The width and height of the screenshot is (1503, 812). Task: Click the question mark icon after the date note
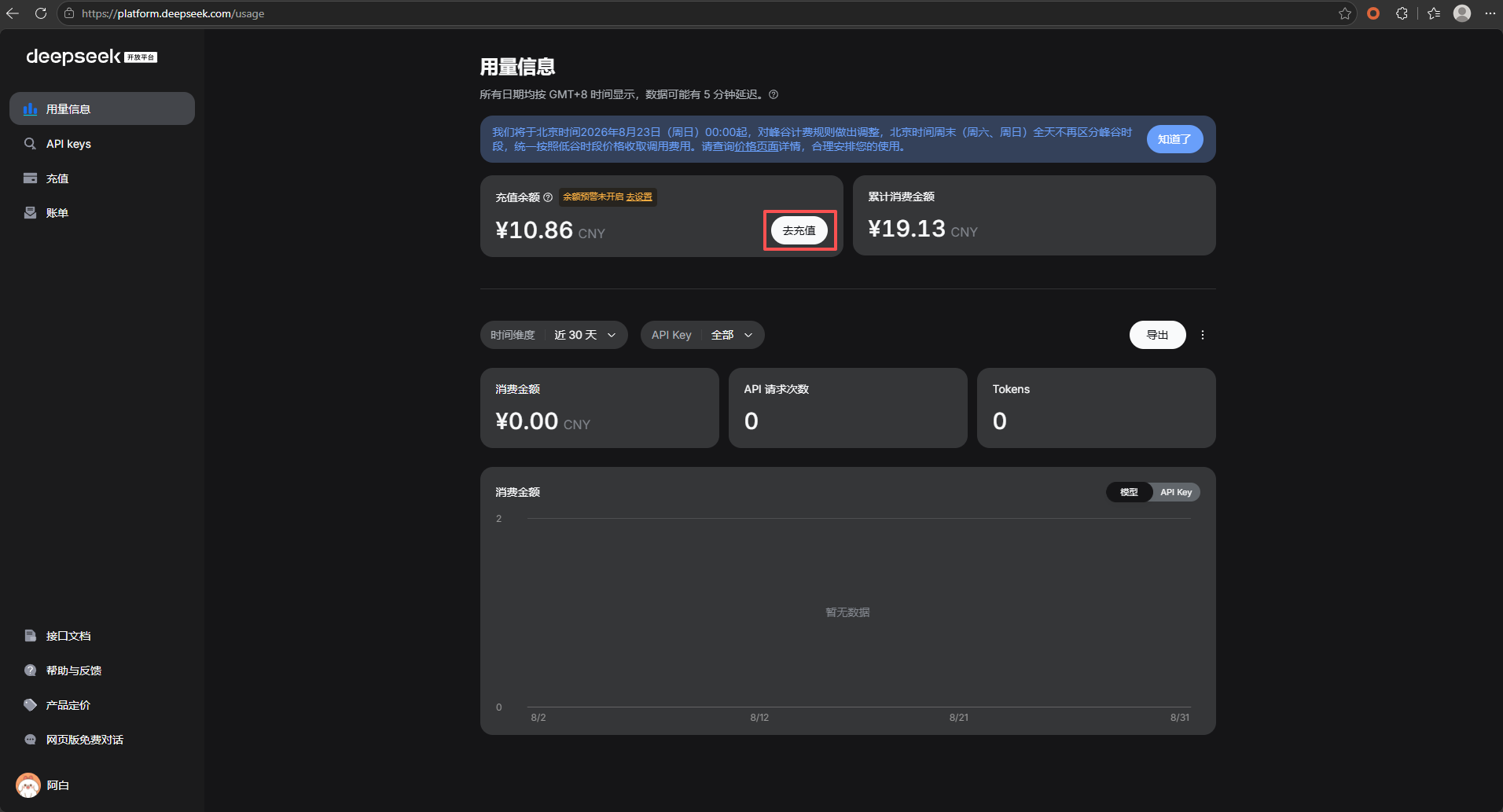click(x=774, y=94)
